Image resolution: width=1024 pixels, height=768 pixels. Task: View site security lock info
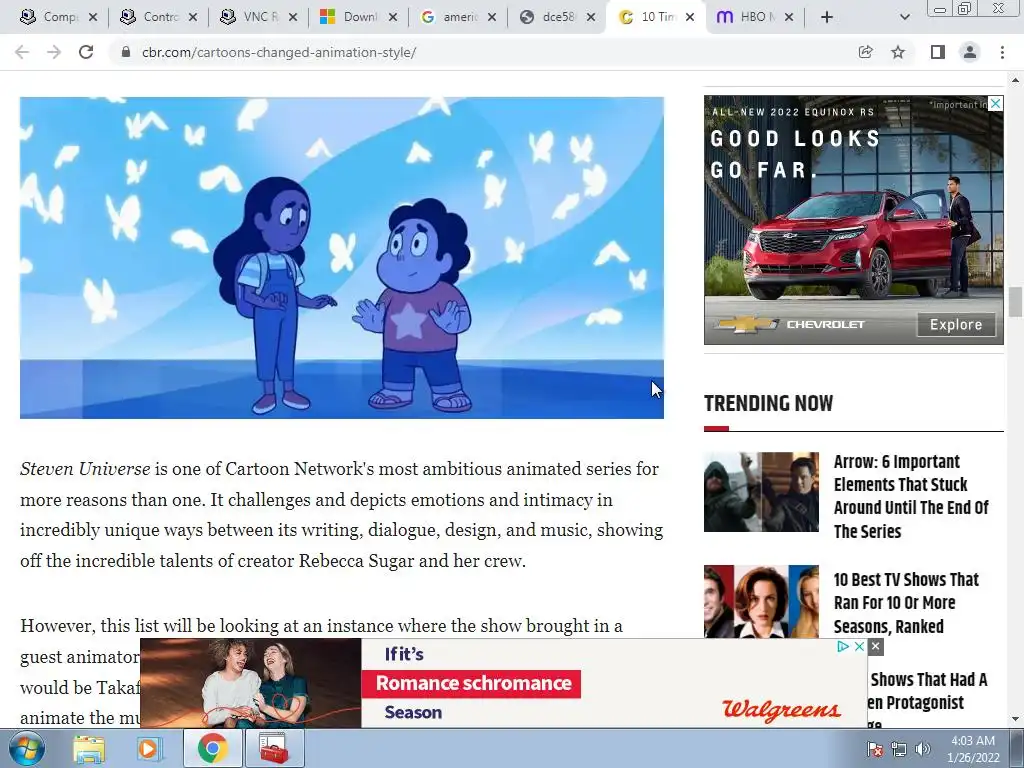pyautogui.click(x=126, y=52)
